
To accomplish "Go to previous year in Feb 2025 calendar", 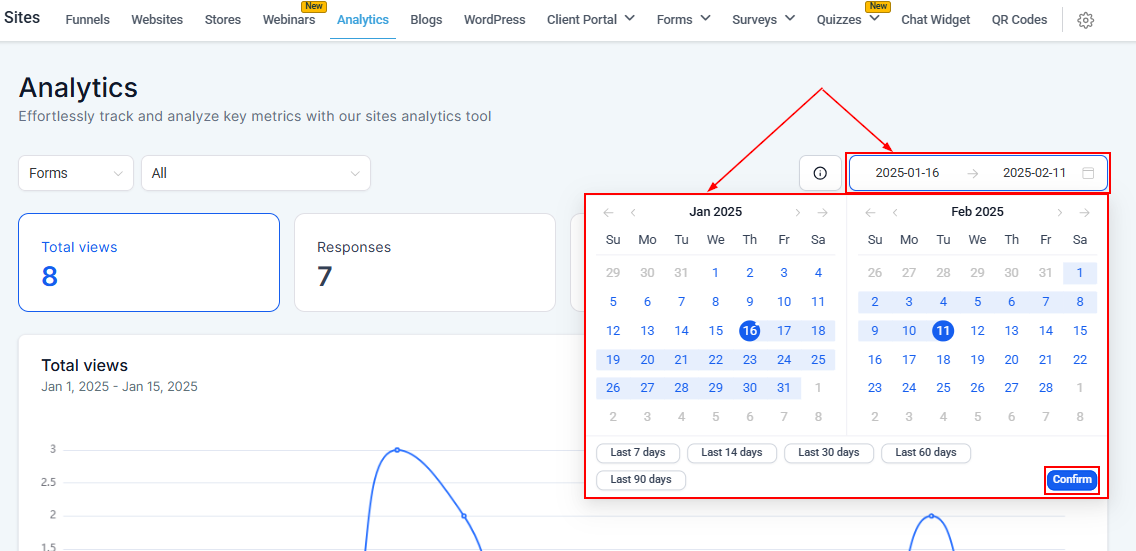I will click(x=870, y=212).
